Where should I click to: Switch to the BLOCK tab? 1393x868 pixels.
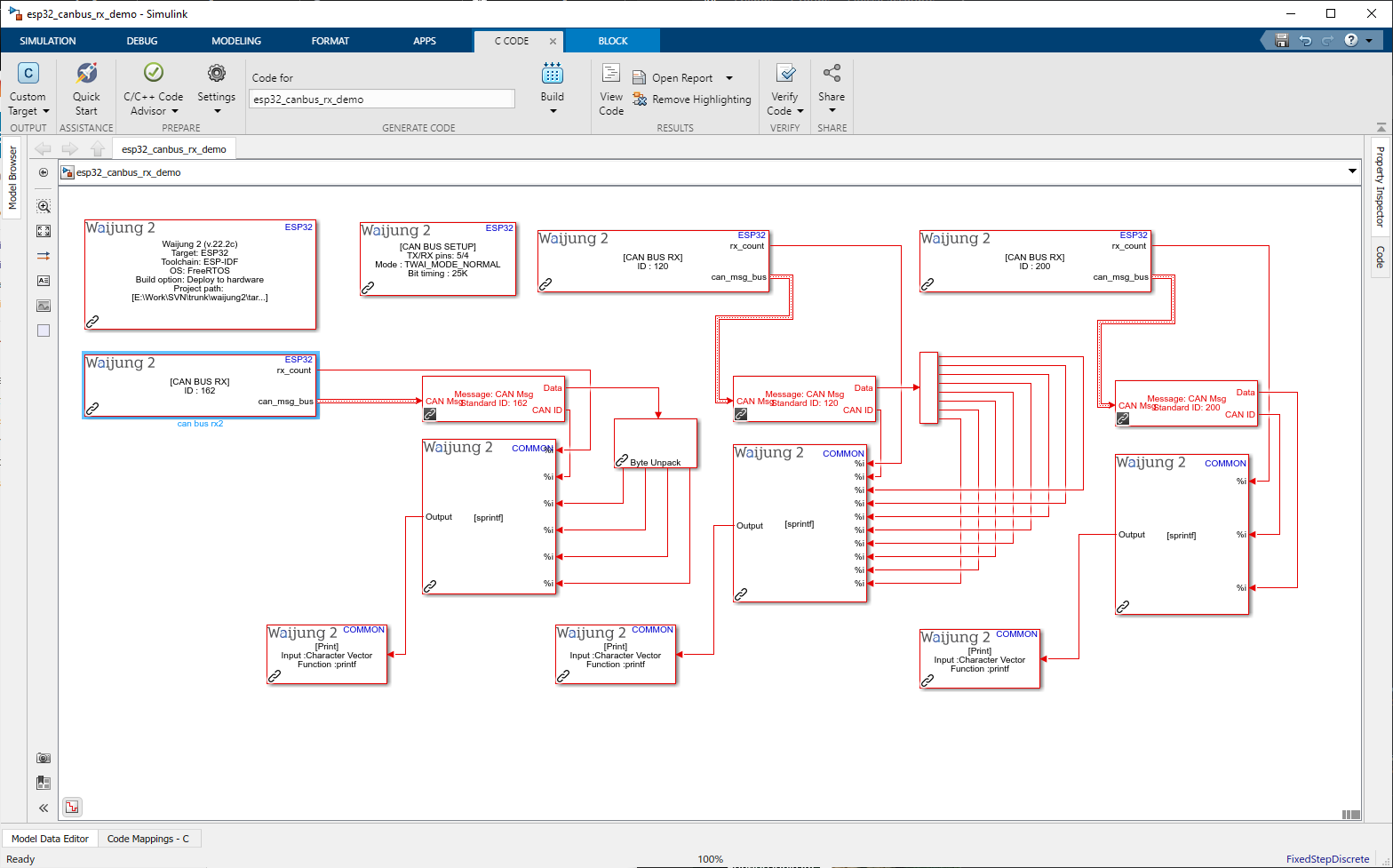pyautogui.click(x=613, y=41)
